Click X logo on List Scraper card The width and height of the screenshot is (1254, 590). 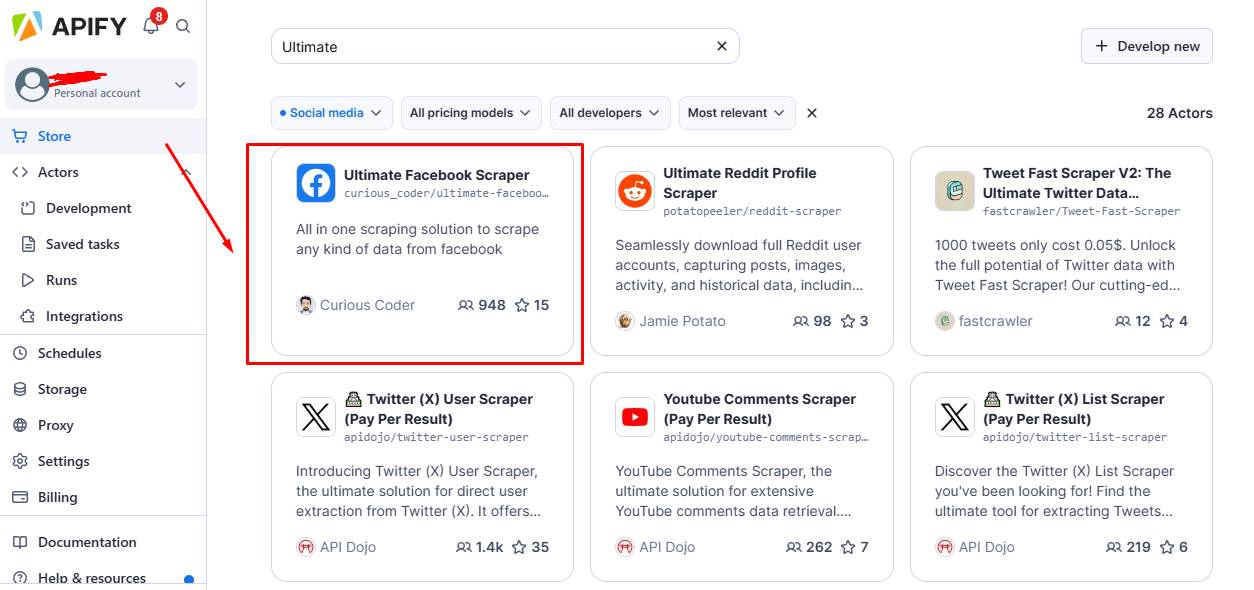pos(955,416)
